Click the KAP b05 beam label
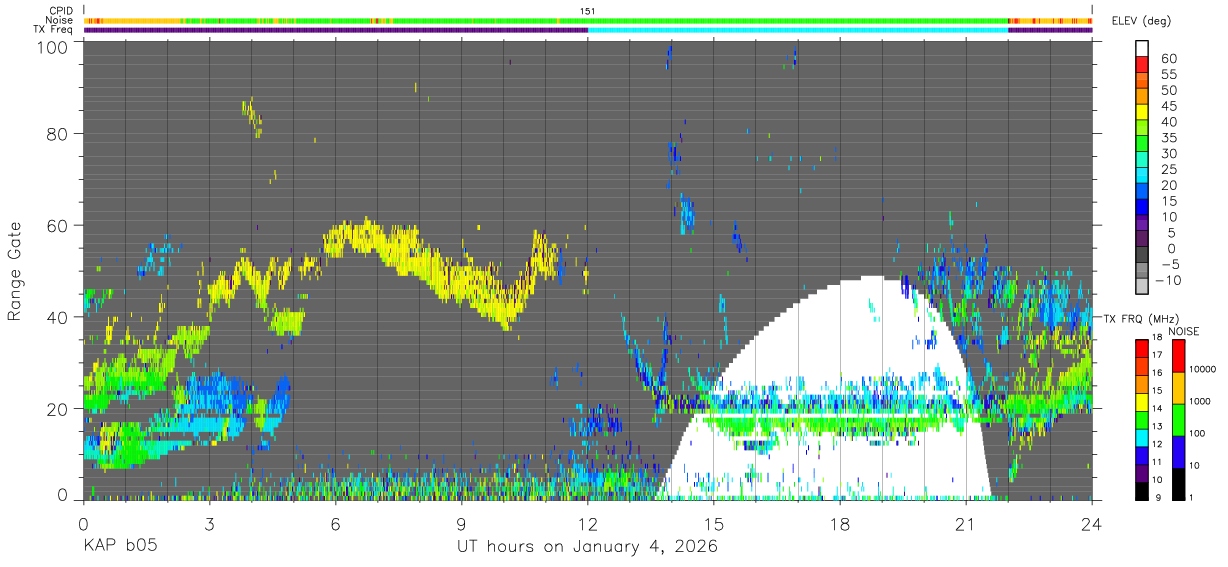 pos(120,547)
